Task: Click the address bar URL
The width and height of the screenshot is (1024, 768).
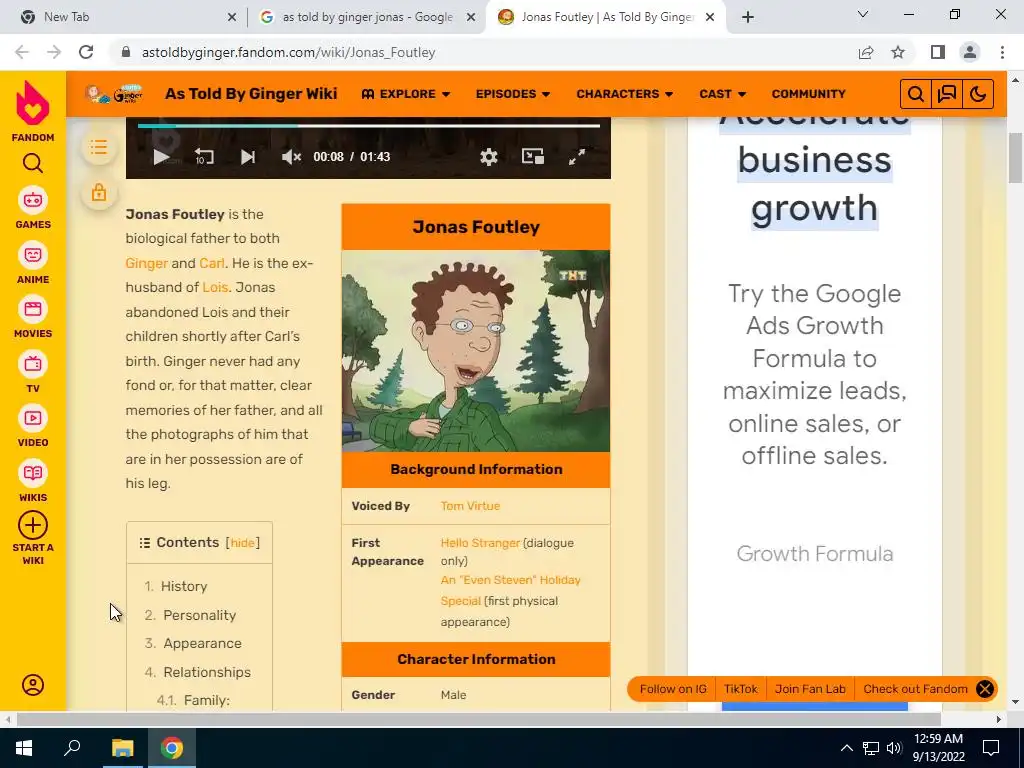Action: [288, 52]
